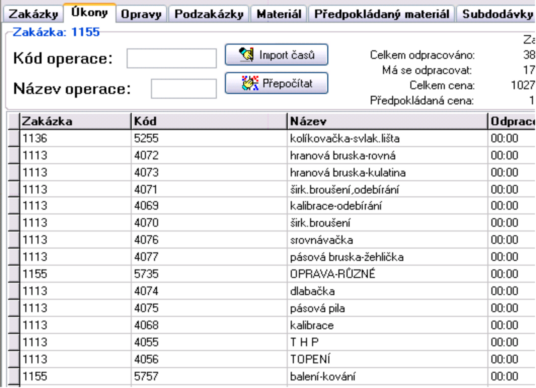The height and width of the screenshot is (388, 536).
Task: Click the 00:00 cell in TOPENÍ row
Action: pyautogui.click(x=512, y=359)
